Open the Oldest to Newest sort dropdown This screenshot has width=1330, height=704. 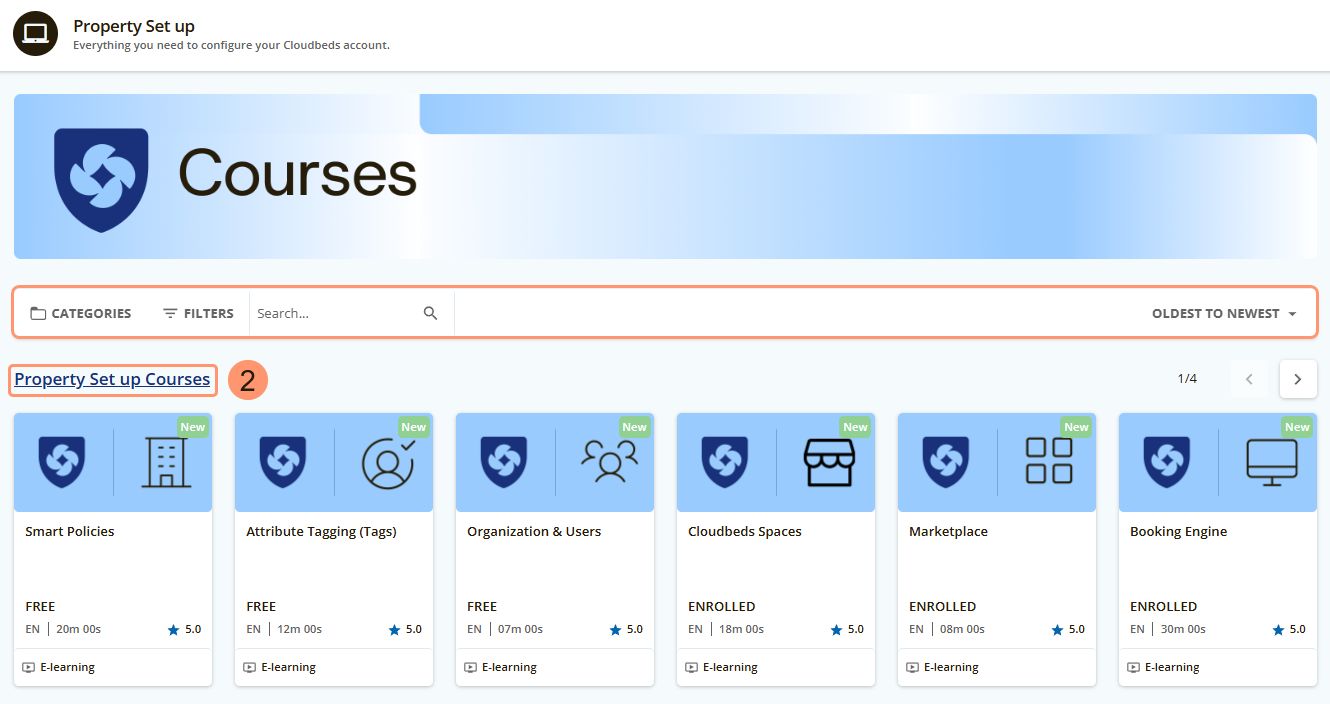pyautogui.click(x=1223, y=313)
